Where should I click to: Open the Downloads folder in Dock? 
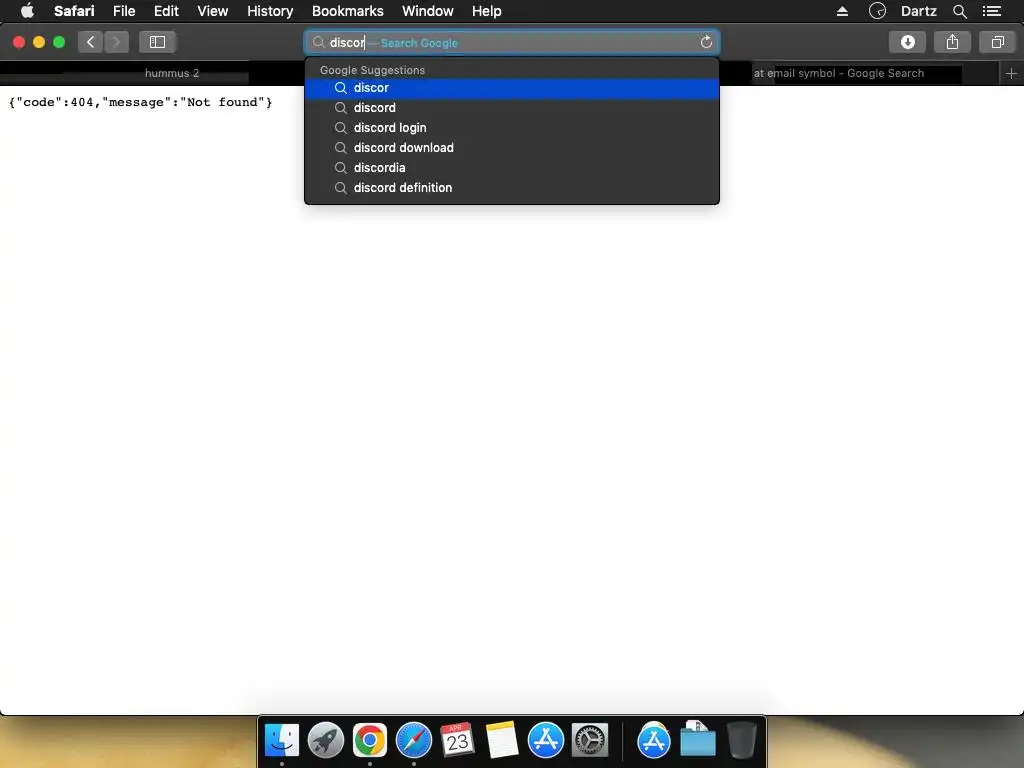point(697,739)
